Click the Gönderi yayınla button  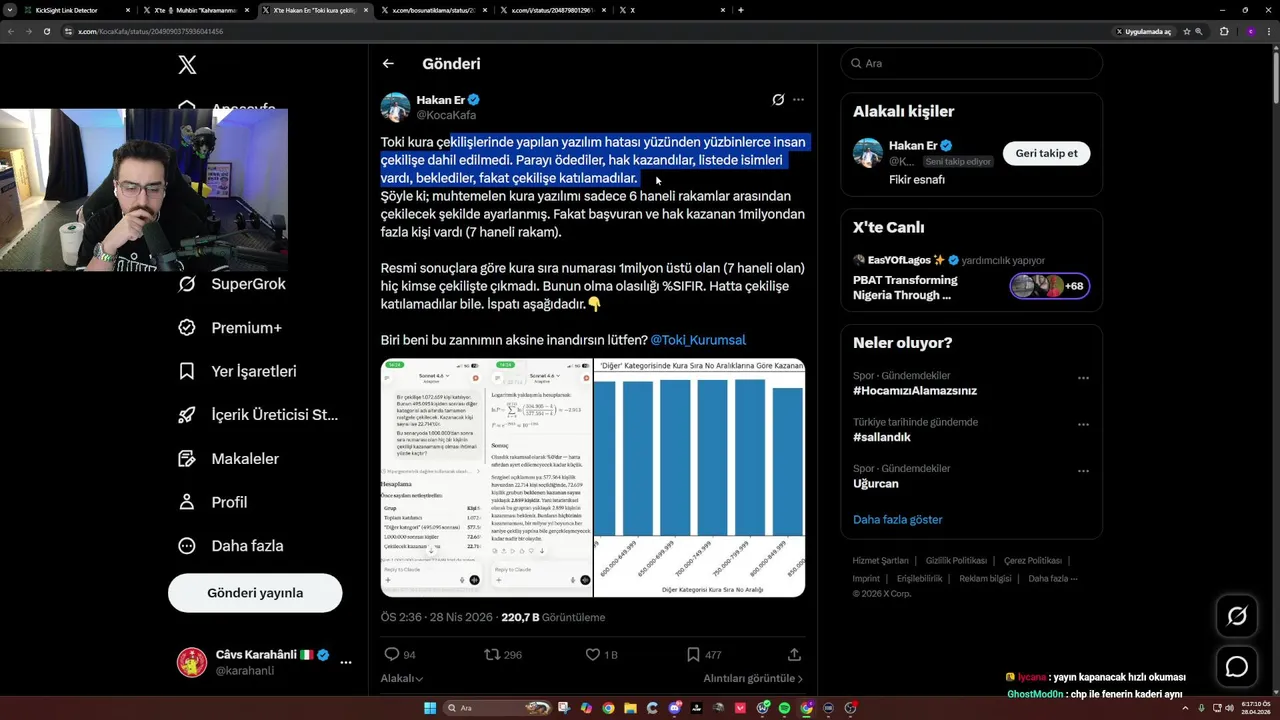point(255,593)
